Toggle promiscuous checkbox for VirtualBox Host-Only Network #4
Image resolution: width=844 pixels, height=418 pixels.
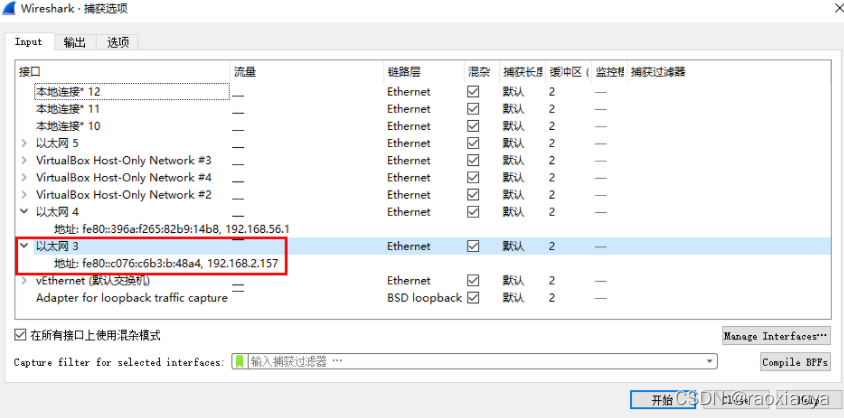click(x=473, y=178)
